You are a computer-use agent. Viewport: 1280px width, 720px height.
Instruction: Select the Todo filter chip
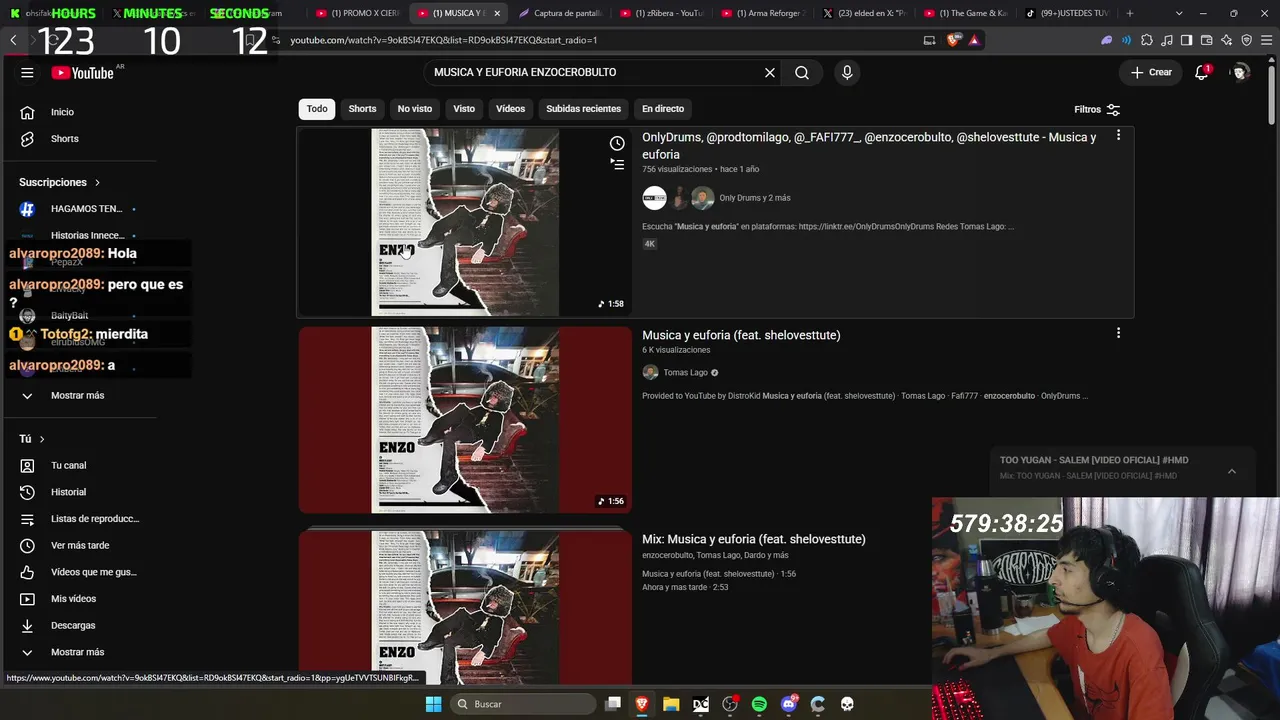[317, 109]
